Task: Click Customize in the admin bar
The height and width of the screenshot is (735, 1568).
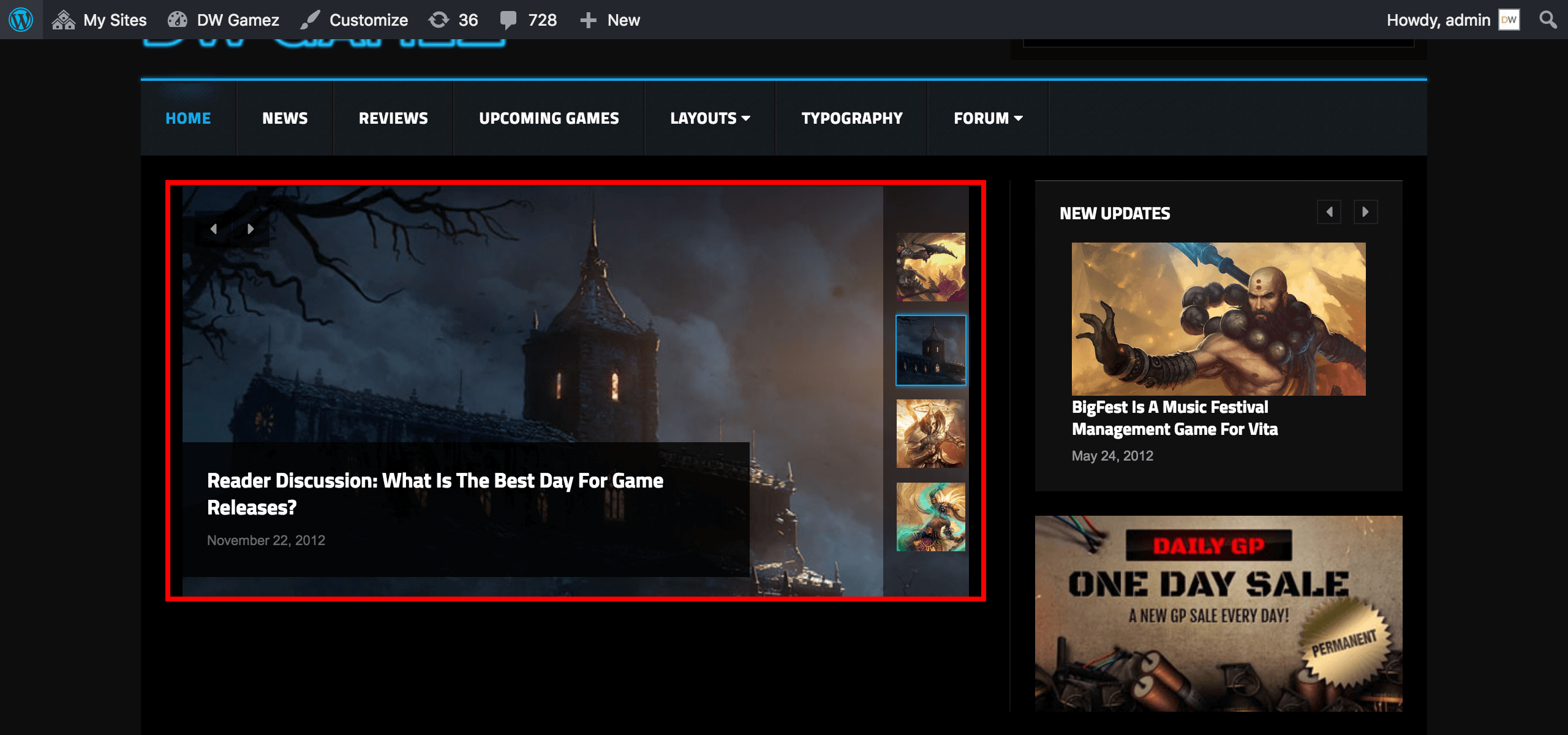Action: tap(354, 20)
